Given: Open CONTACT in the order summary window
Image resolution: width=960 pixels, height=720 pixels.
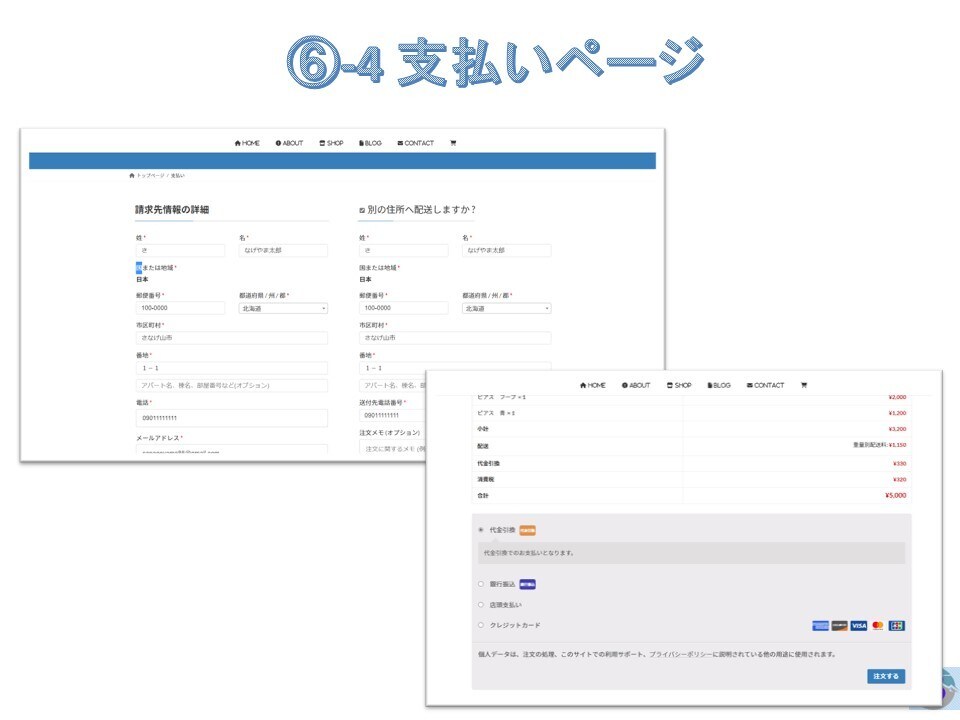Looking at the screenshot, I should pyautogui.click(x=765, y=386).
